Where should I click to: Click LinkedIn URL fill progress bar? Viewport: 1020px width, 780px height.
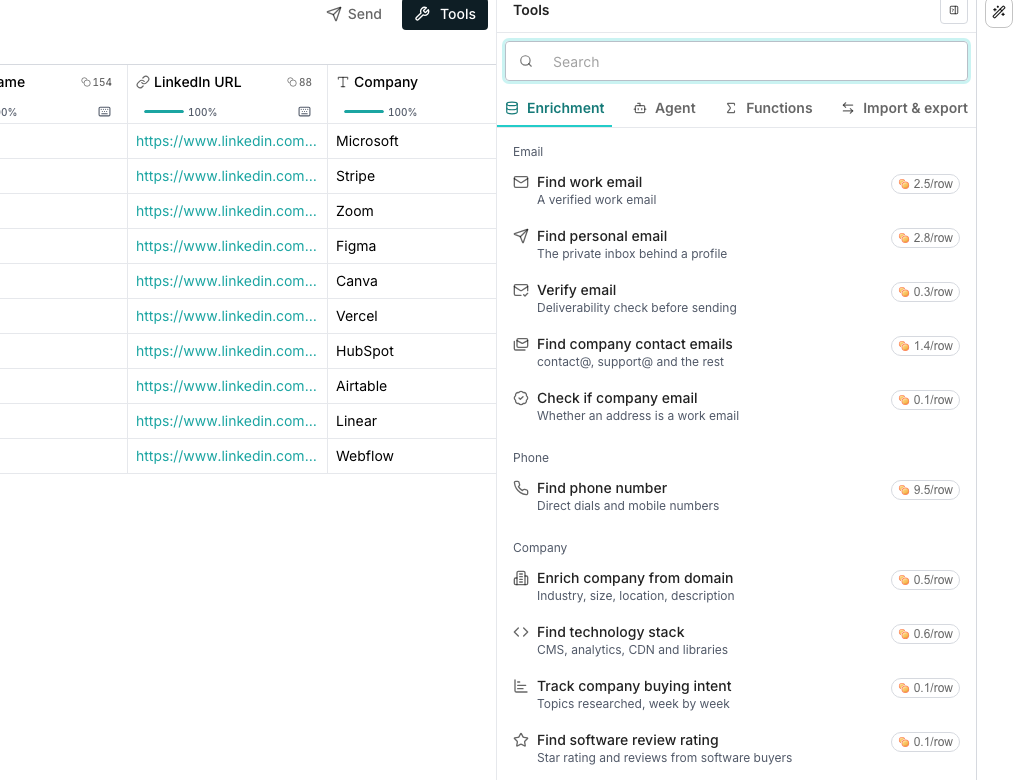tap(164, 112)
